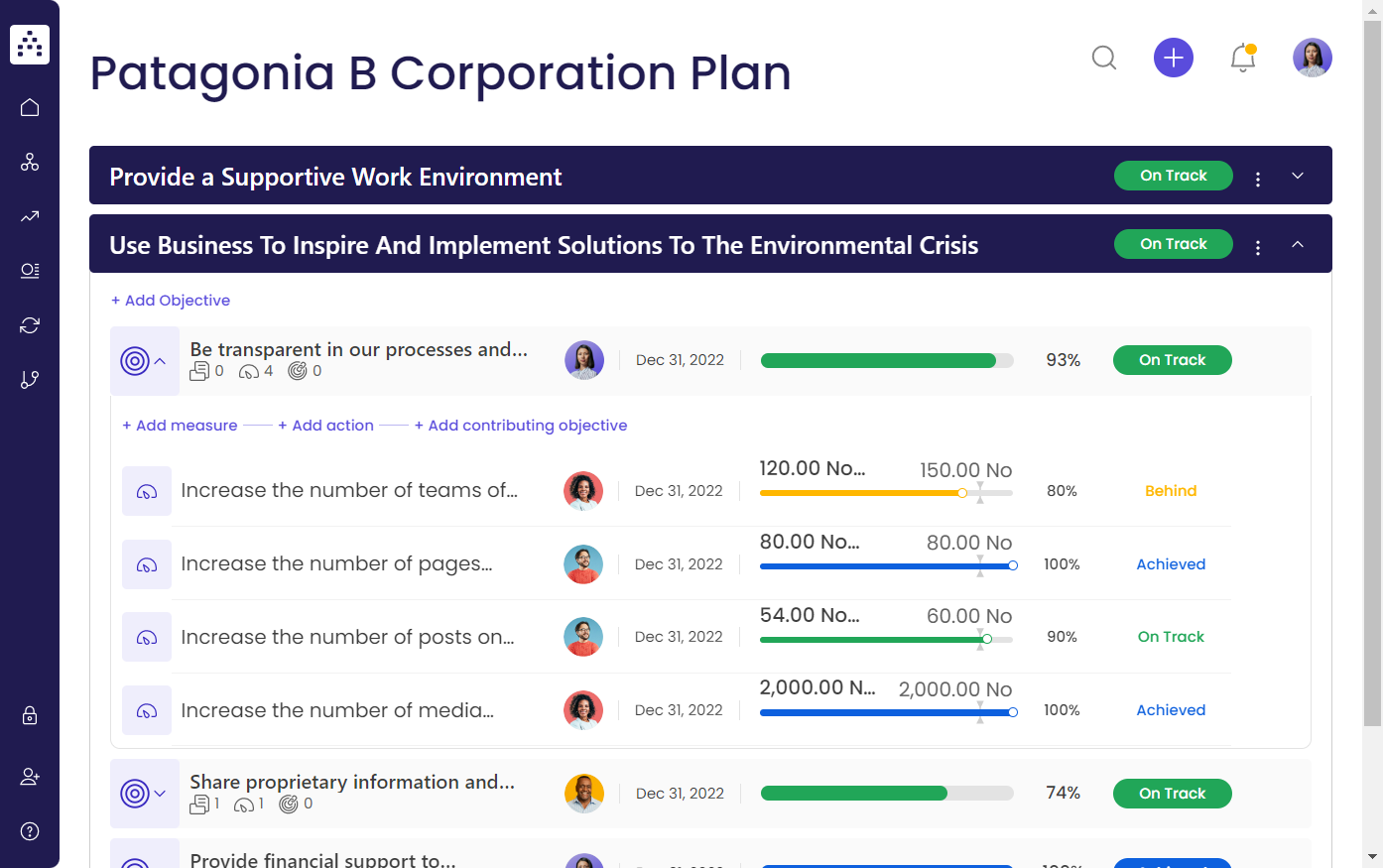Image resolution: width=1383 pixels, height=868 pixels.
Task: Select the hierarchy icon in the sidebar
Action: coord(30,161)
